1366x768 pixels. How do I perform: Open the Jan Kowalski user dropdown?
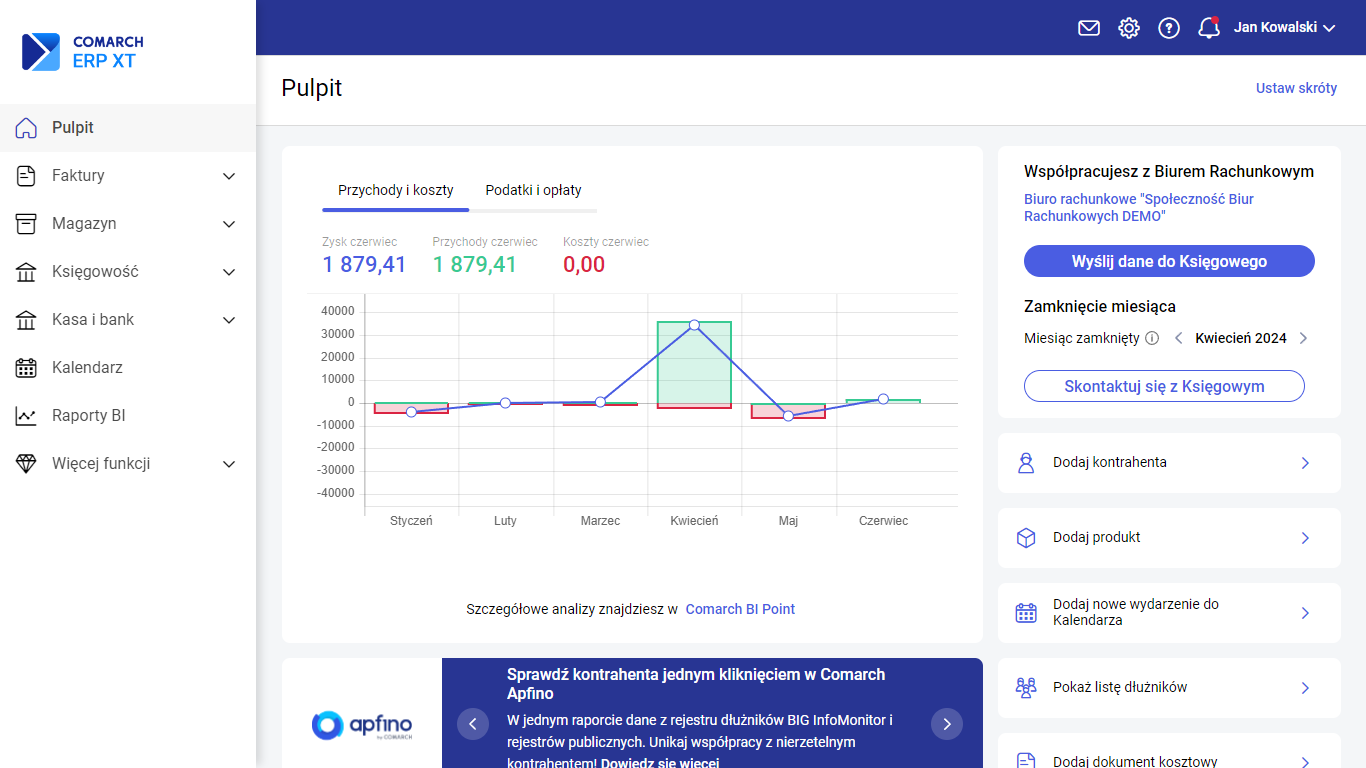[1284, 28]
